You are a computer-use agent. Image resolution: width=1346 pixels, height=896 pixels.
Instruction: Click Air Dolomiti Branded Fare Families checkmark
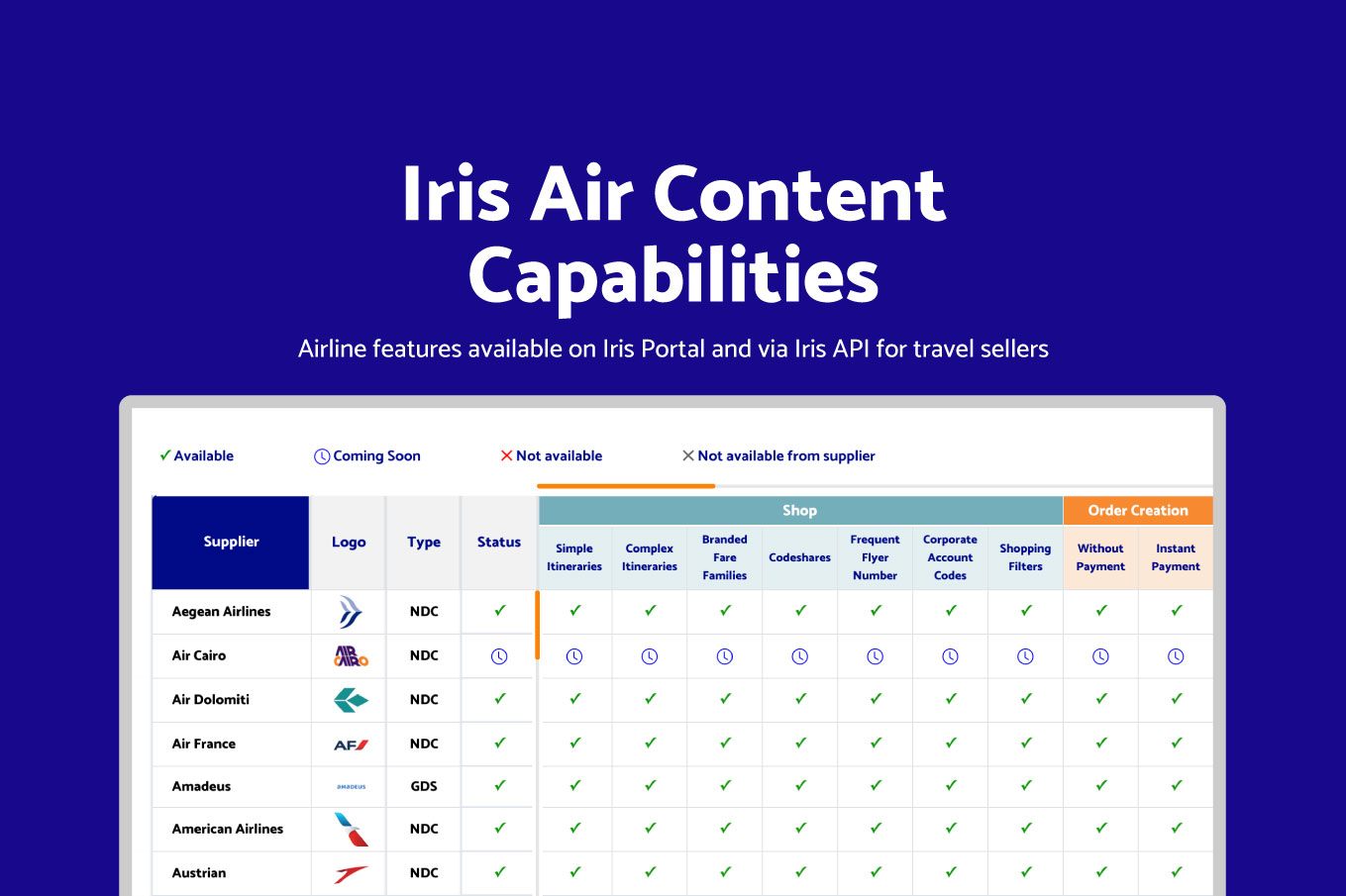[x=726, y=698]
